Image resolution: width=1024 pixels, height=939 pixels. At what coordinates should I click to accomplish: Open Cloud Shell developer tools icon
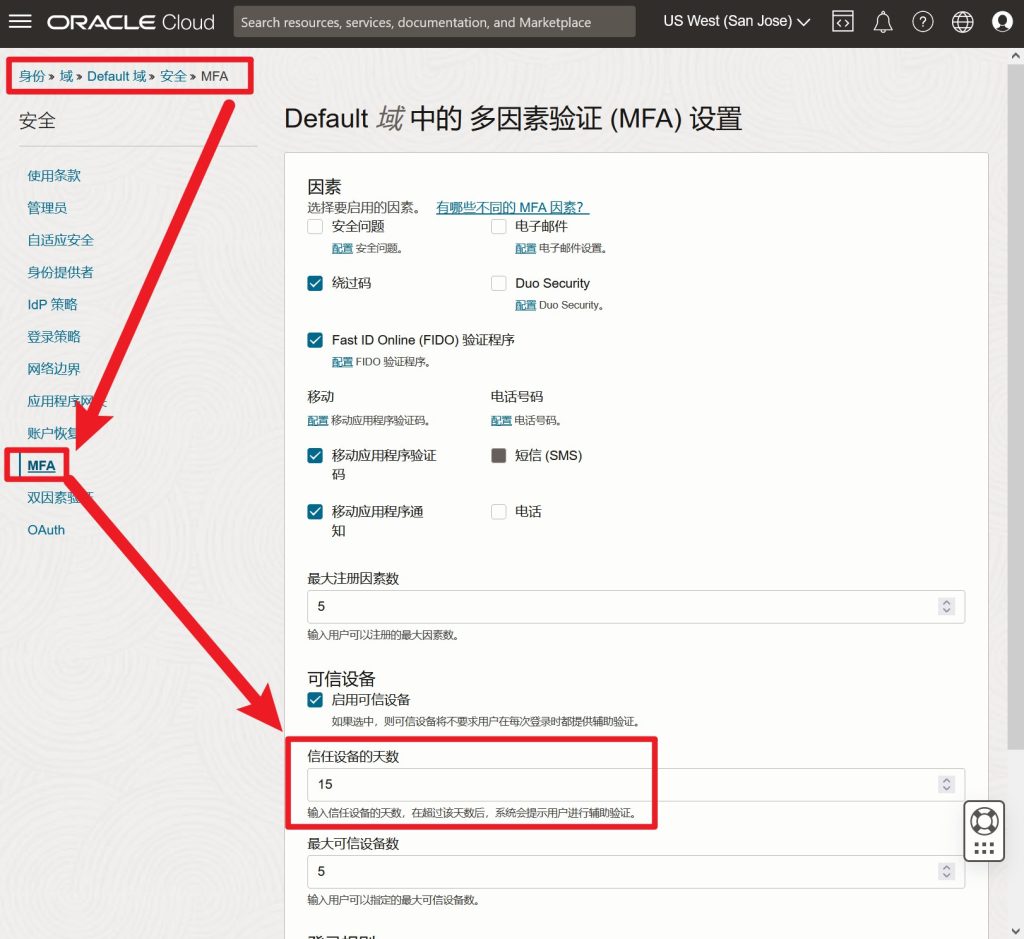pyautogui.click(x=843, y=21)
